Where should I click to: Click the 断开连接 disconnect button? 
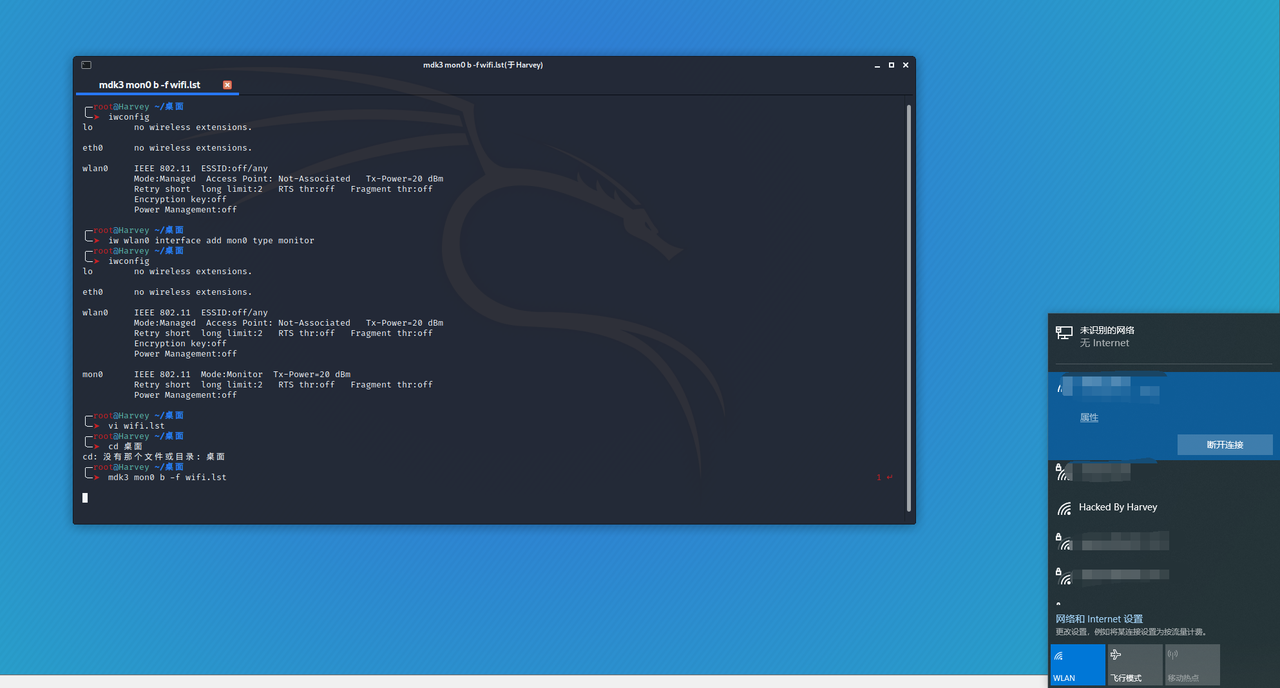1225,445
